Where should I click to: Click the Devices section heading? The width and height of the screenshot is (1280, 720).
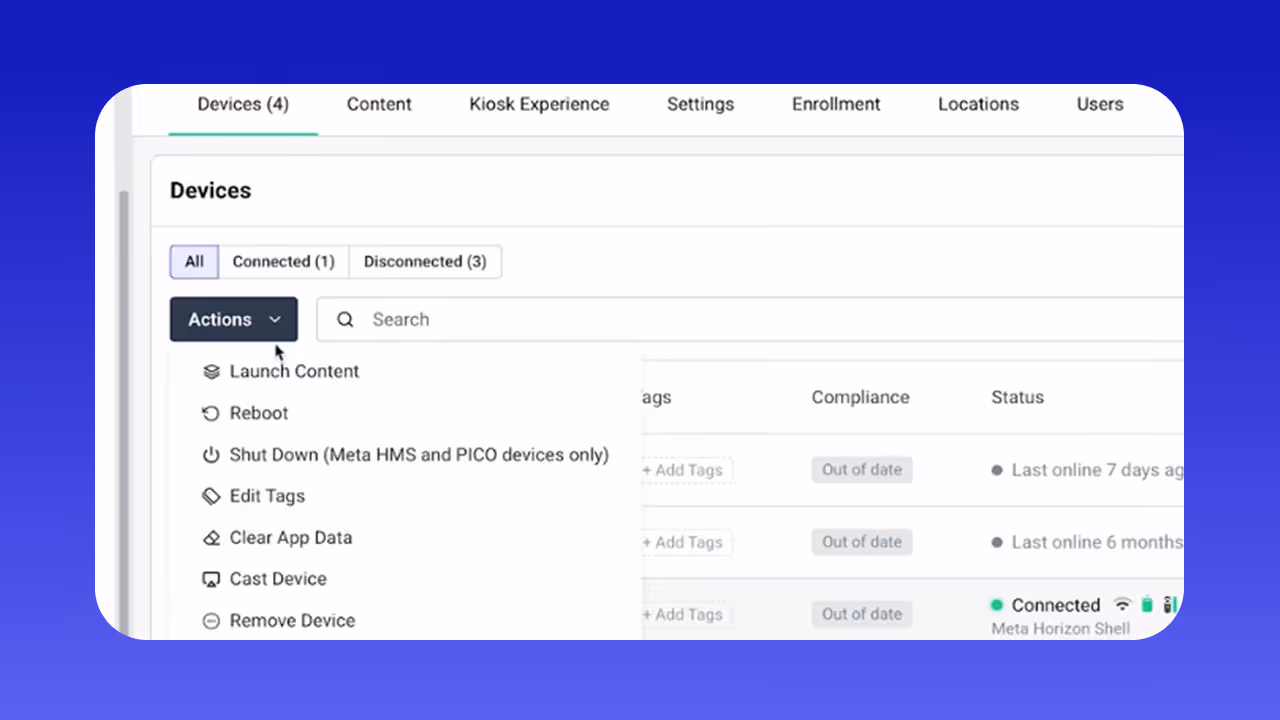tap(210, 190)
